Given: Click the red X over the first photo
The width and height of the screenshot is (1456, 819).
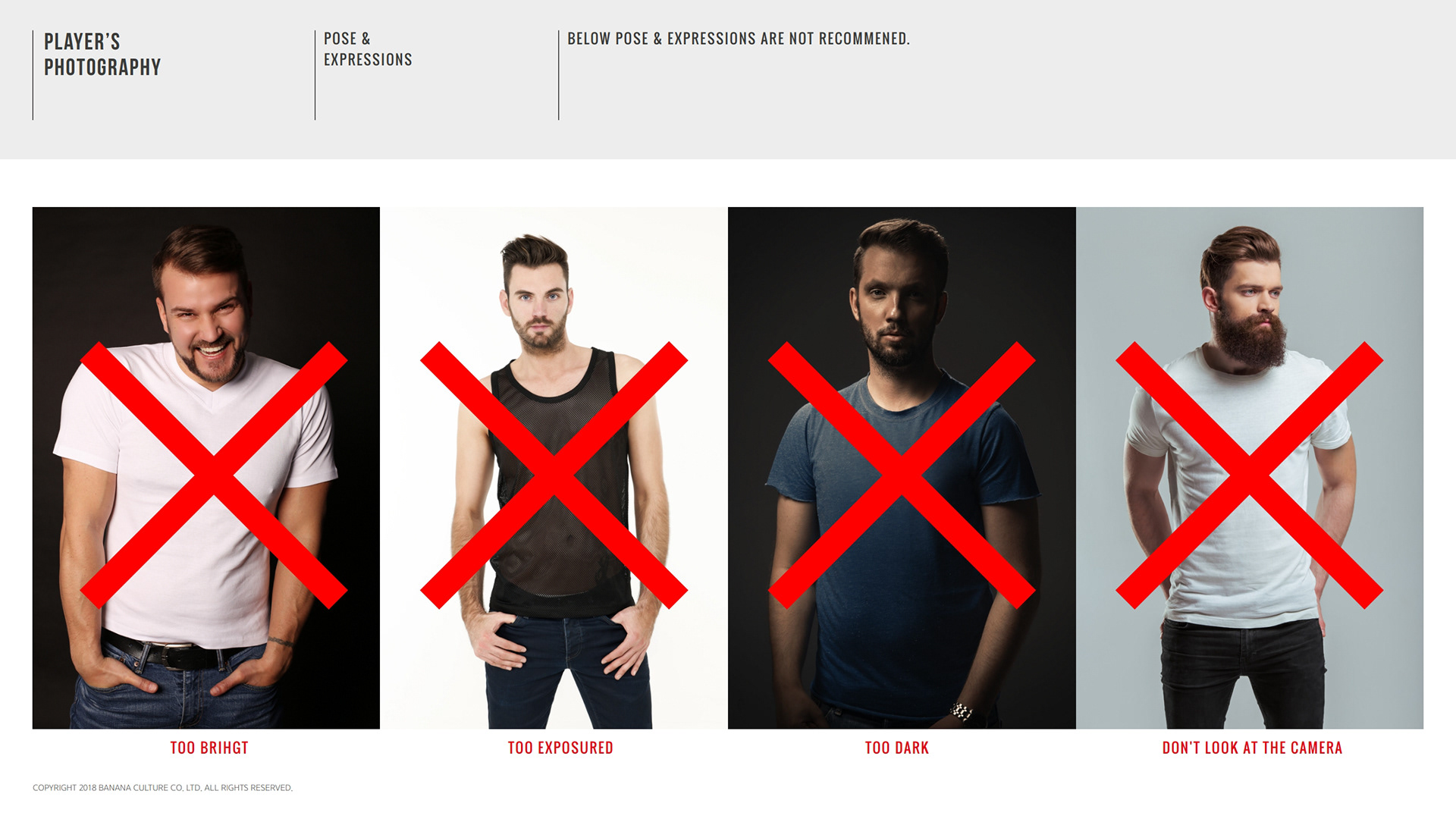Looking at the screenshot, I should pyautogui.click(x=214, y=475).
